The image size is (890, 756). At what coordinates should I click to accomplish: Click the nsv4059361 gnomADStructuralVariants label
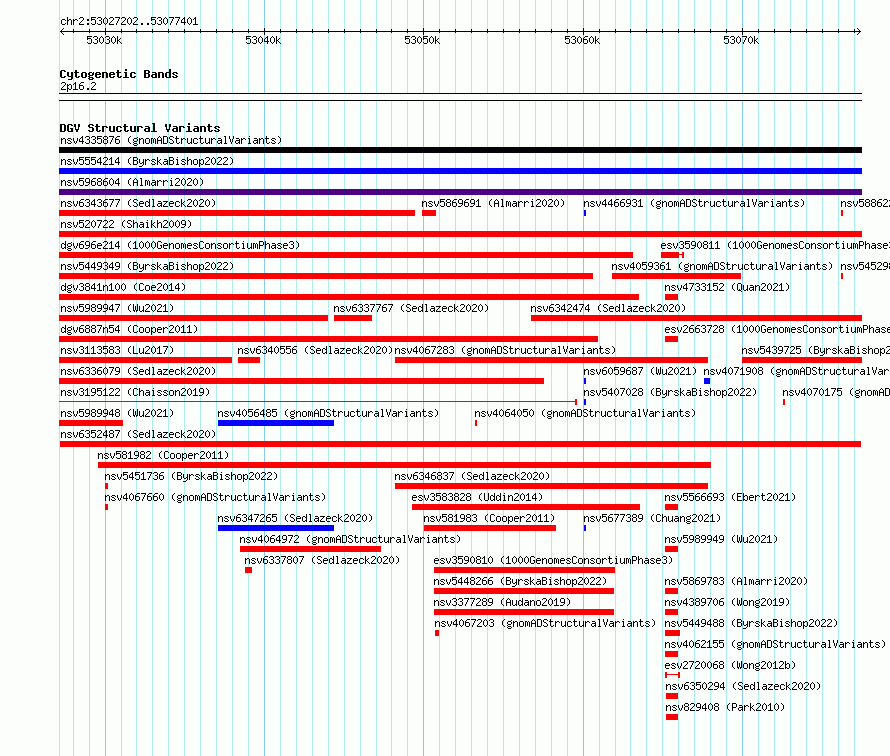click(x=722, y=266)
